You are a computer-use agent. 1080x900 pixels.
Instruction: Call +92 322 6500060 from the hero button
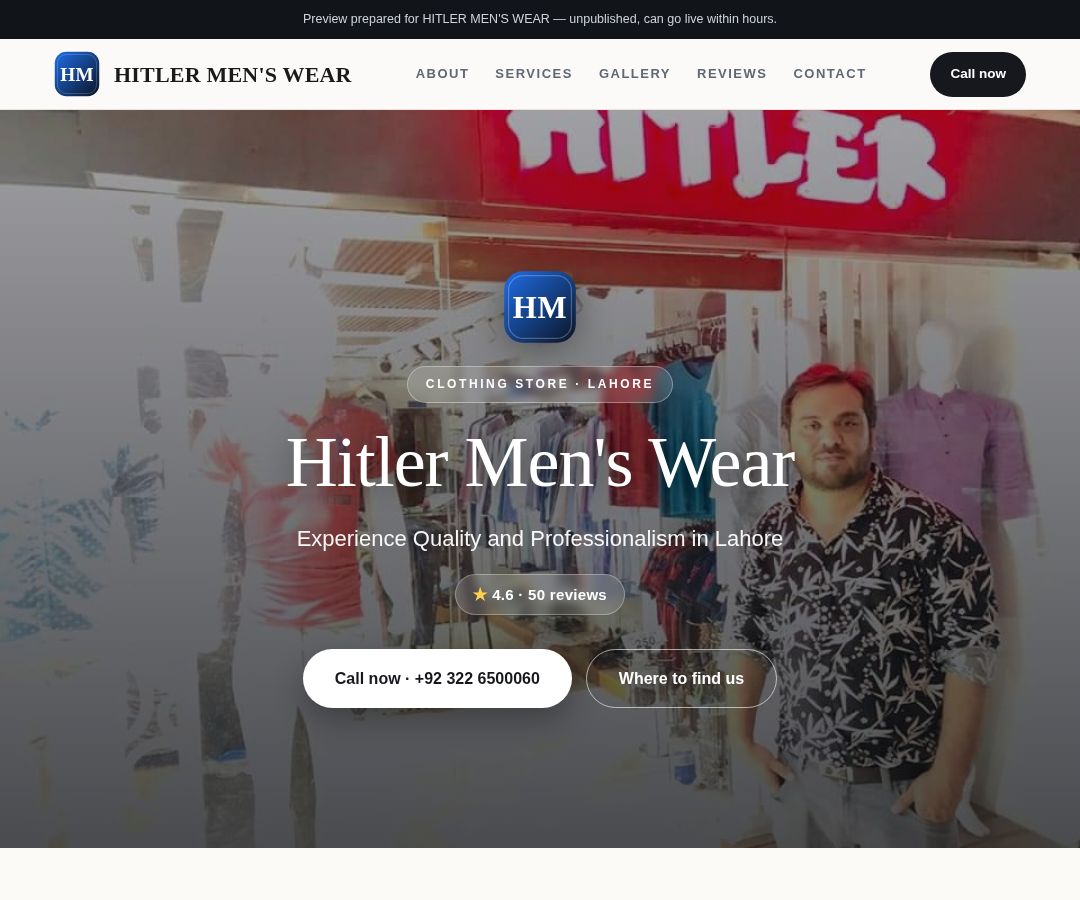tap(437, 678)
